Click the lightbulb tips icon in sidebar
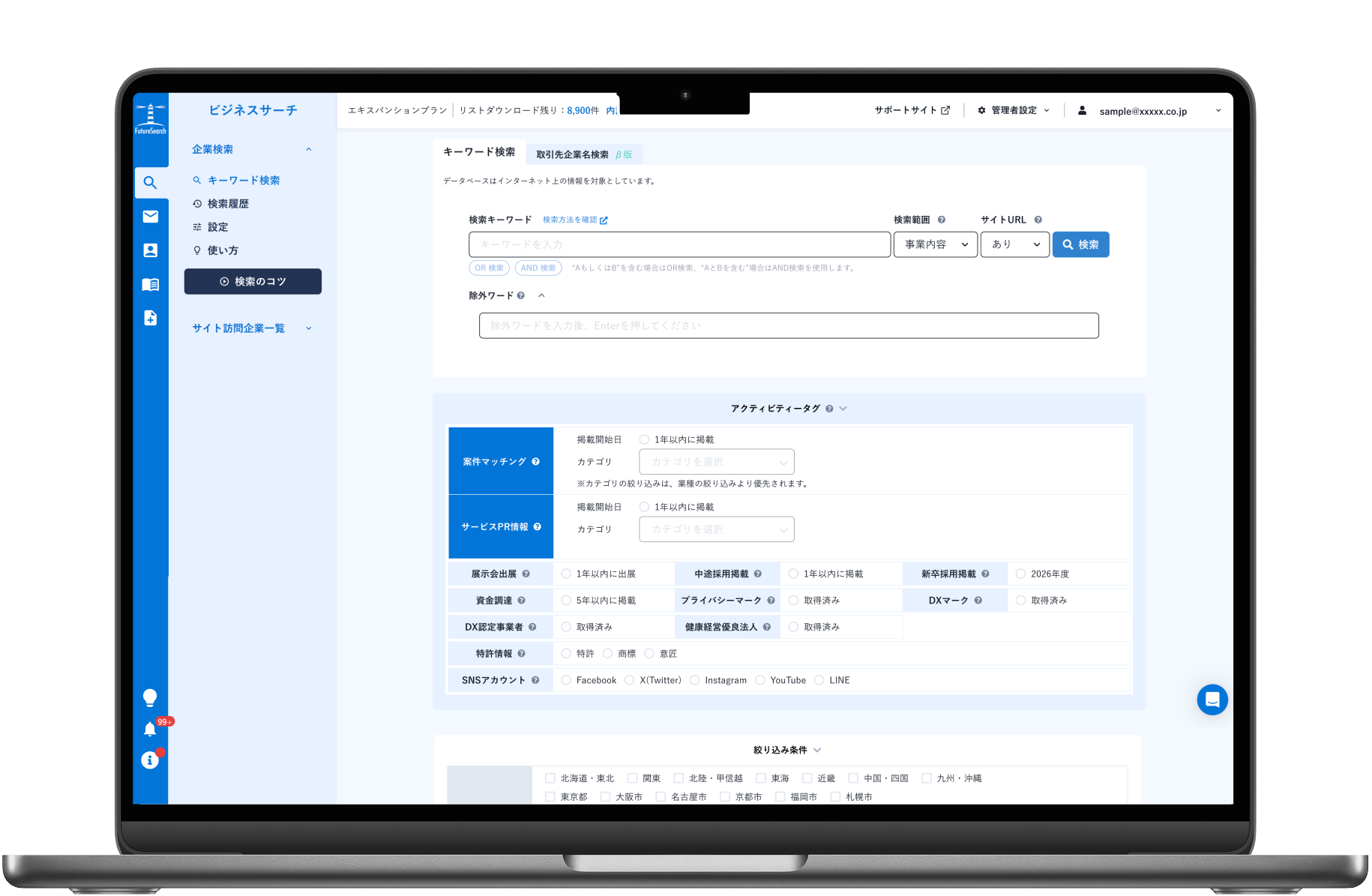Screen dimensions: 1372x896 tap(150, 697)
